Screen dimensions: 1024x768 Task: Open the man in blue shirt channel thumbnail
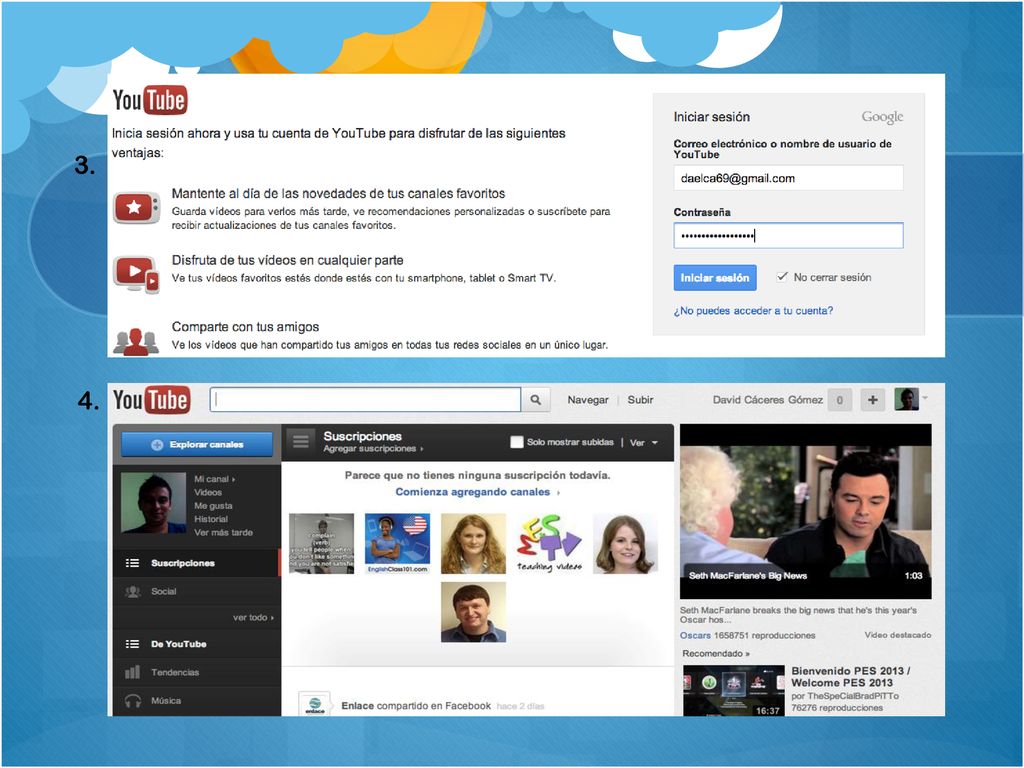[x=473, y=613]
